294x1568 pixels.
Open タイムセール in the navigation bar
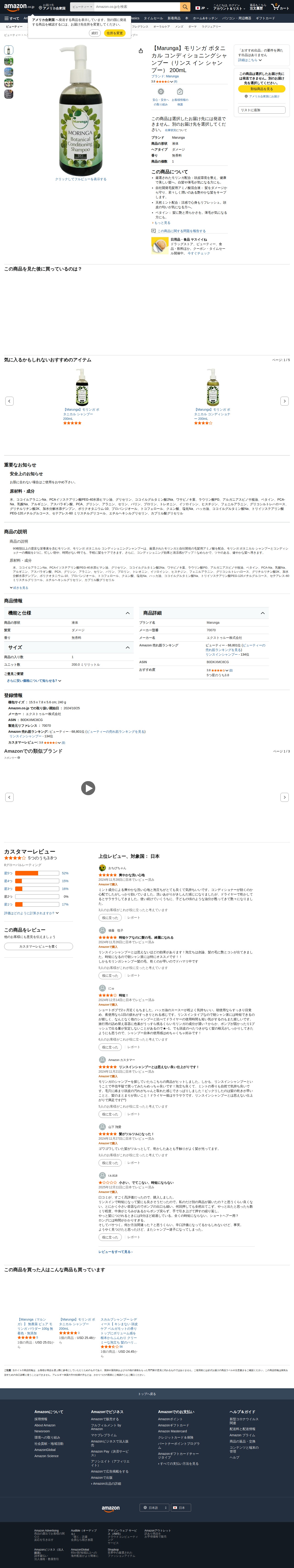153,18
